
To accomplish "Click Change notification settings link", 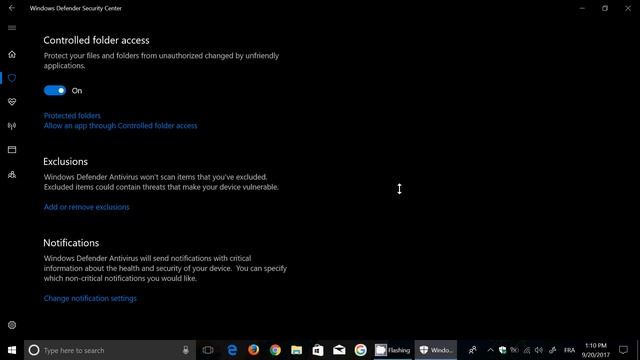I will pos(90,298).
